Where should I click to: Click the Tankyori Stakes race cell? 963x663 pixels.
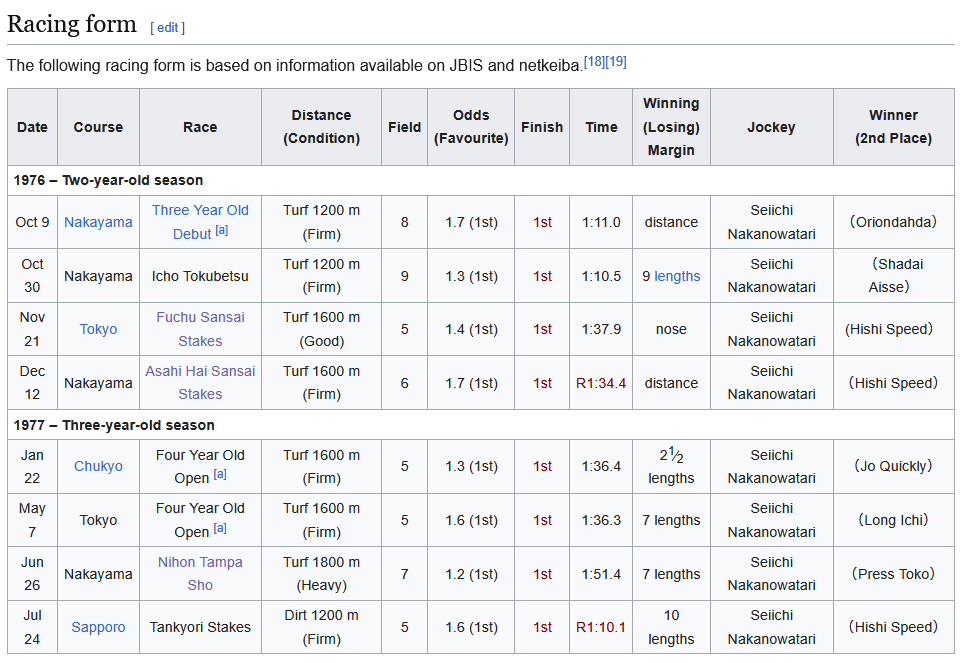coord(200,627)
